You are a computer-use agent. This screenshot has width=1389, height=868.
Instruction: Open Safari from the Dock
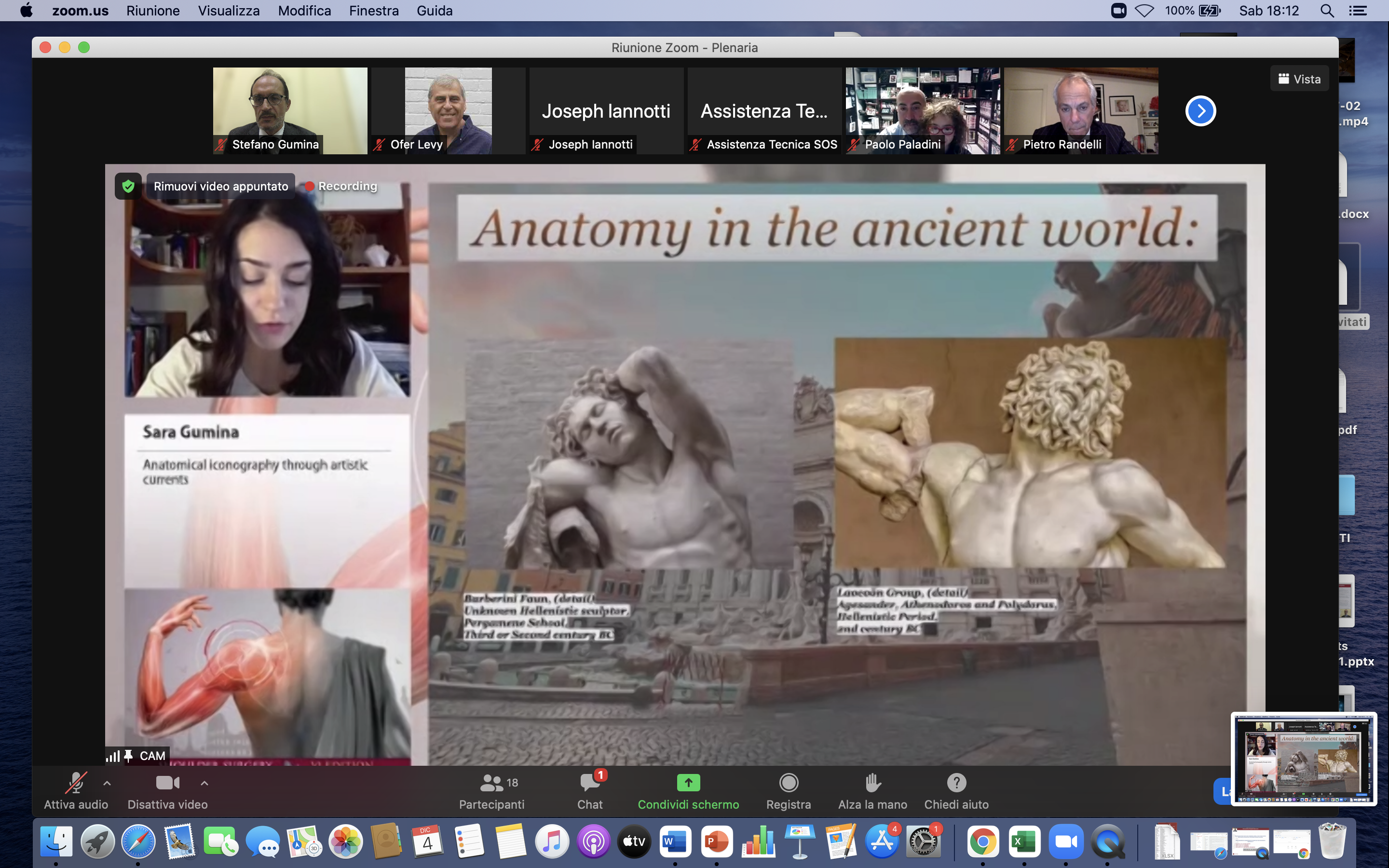[138, 841]
